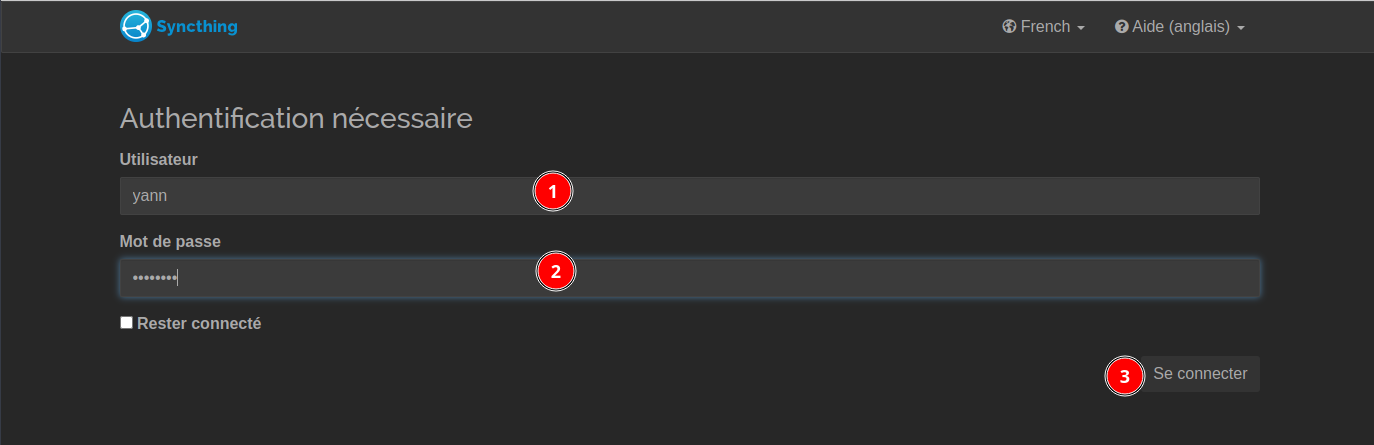Click the red number 3 marker
Viewport: 1374px width, 445px height.
(1125, 376)
